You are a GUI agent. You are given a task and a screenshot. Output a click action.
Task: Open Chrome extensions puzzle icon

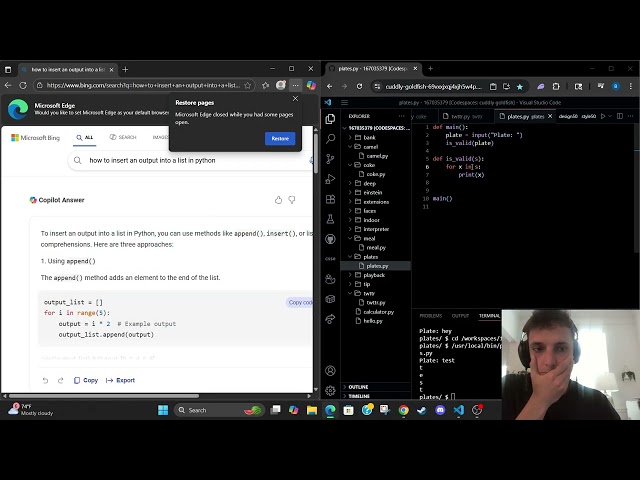coord(556,87)
